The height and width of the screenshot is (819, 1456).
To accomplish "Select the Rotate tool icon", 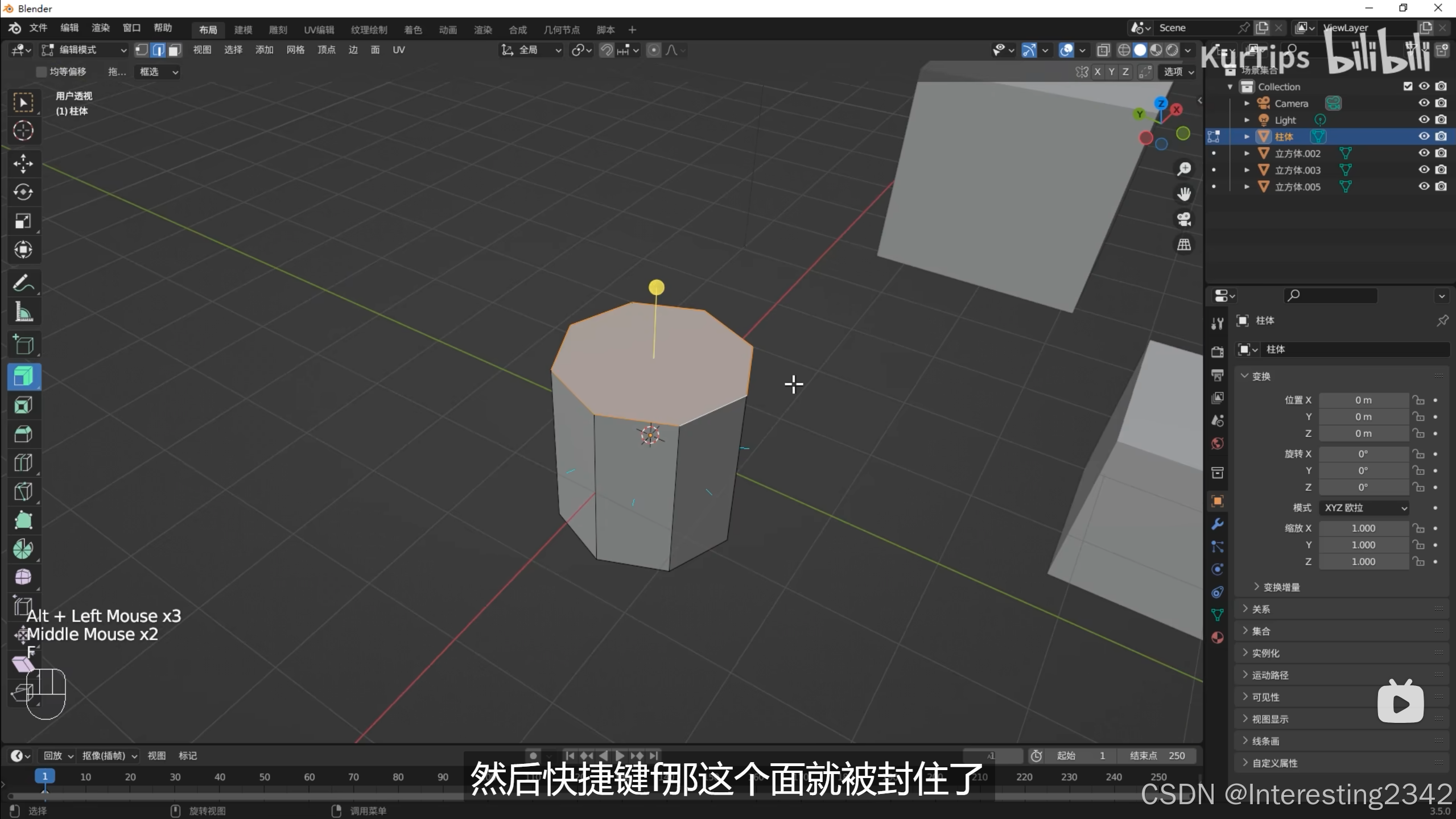I will coord(23,192).
